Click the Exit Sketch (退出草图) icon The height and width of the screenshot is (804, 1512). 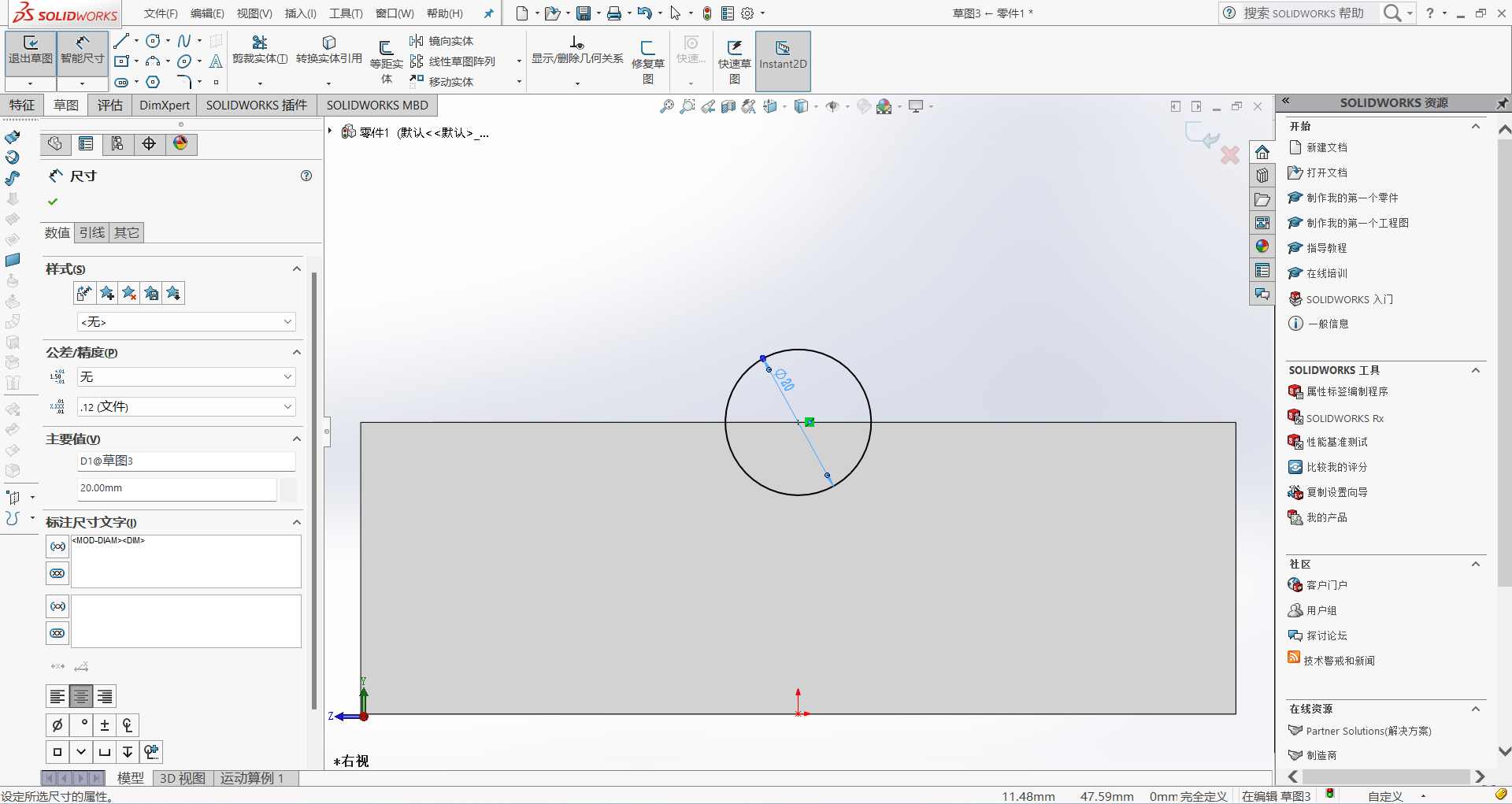click(30, 50)
